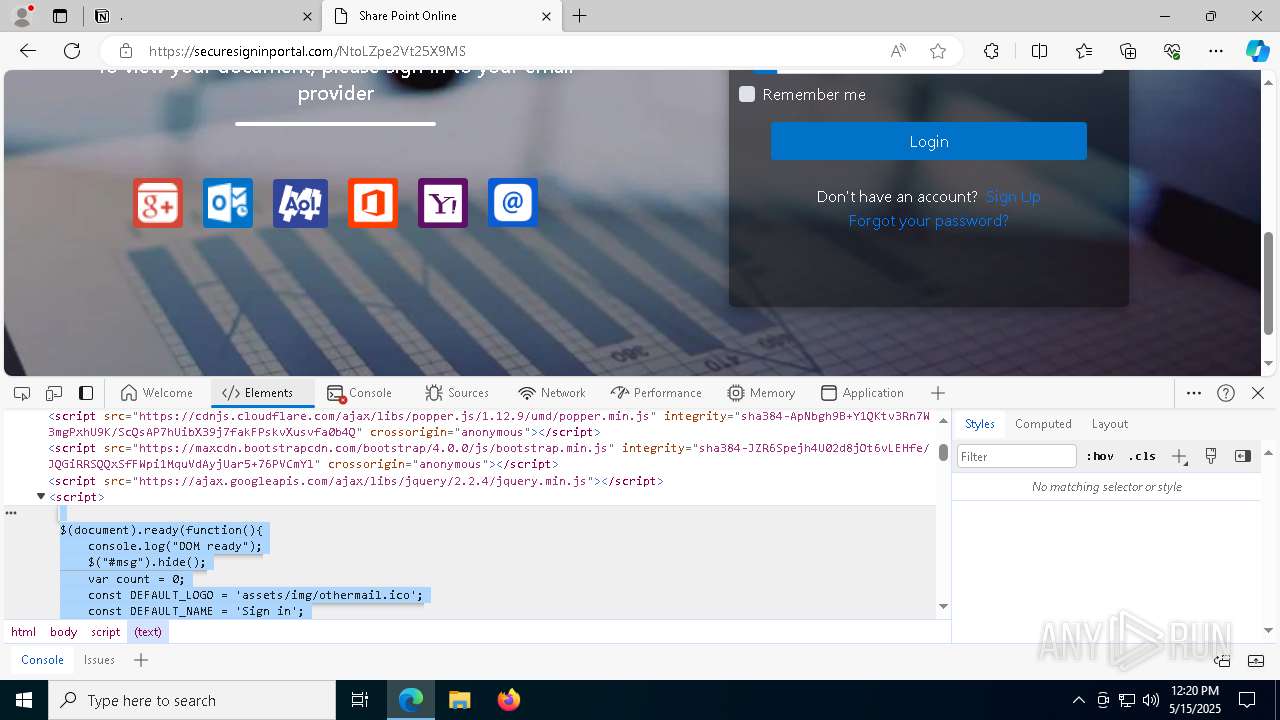Add a tool to the drawer

pos(141,660)
